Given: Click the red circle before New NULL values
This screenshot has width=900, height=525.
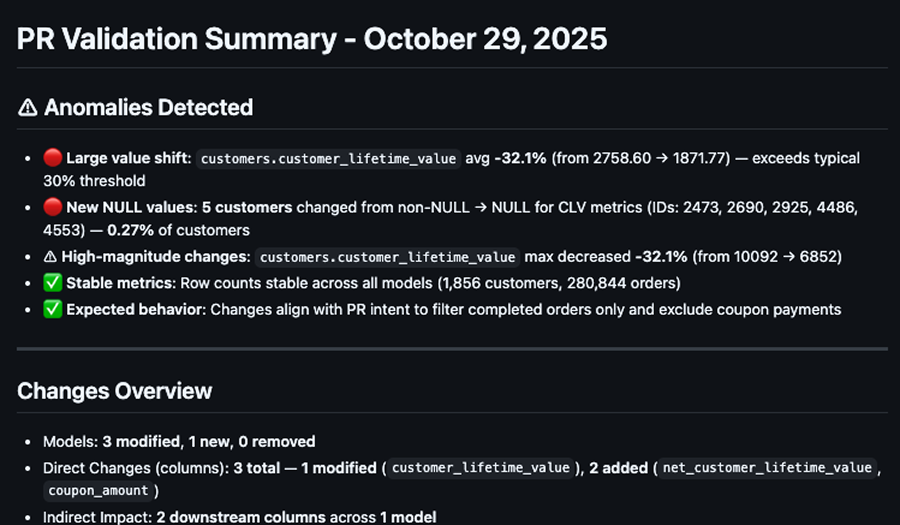Looking at the screenshot, I should (x=53, y=208).
